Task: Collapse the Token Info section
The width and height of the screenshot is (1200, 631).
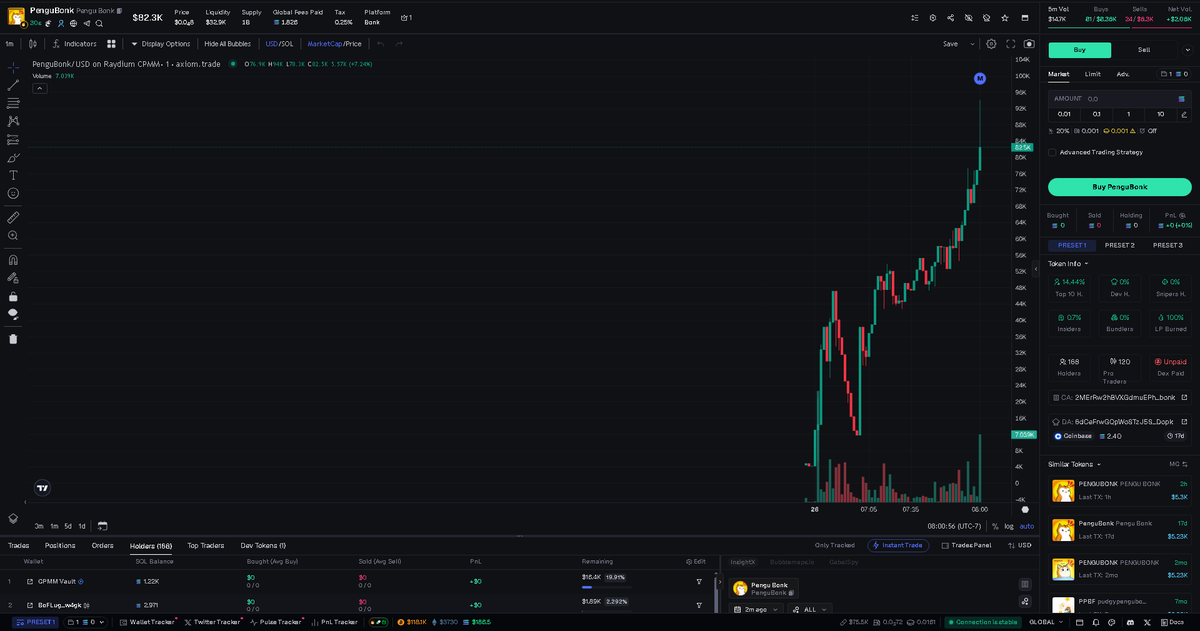Action: [x=1068, y=264]
